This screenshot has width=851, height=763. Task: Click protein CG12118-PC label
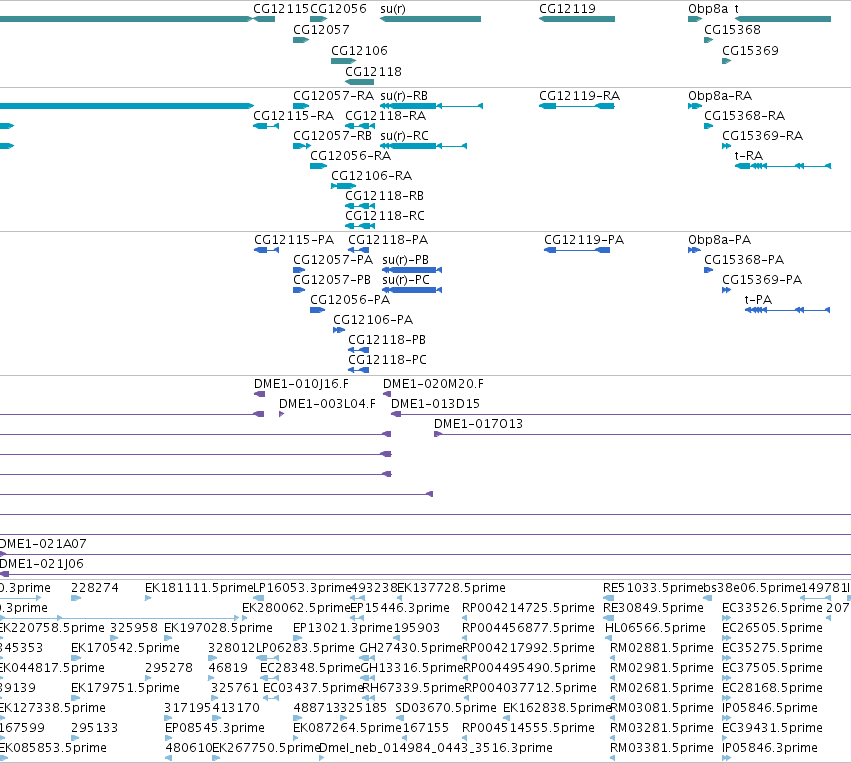tap(388, 361)
